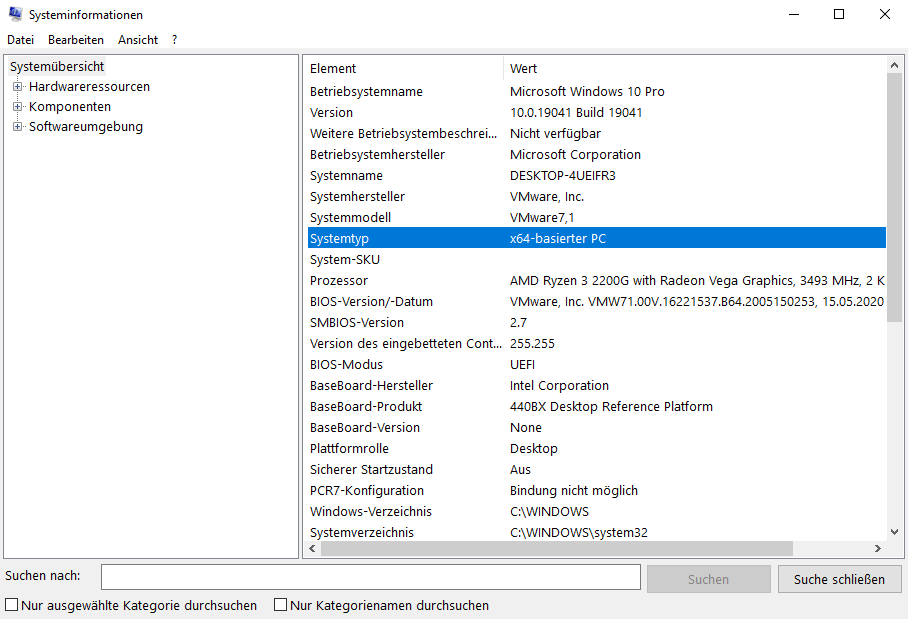Click the horizontal scrollbar right arrow

pyautogui.click(x=877, y=549)
